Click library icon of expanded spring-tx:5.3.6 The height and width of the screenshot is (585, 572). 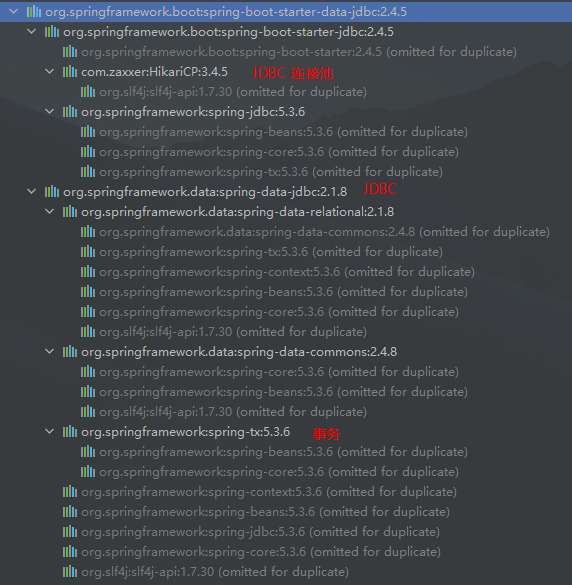70,432
